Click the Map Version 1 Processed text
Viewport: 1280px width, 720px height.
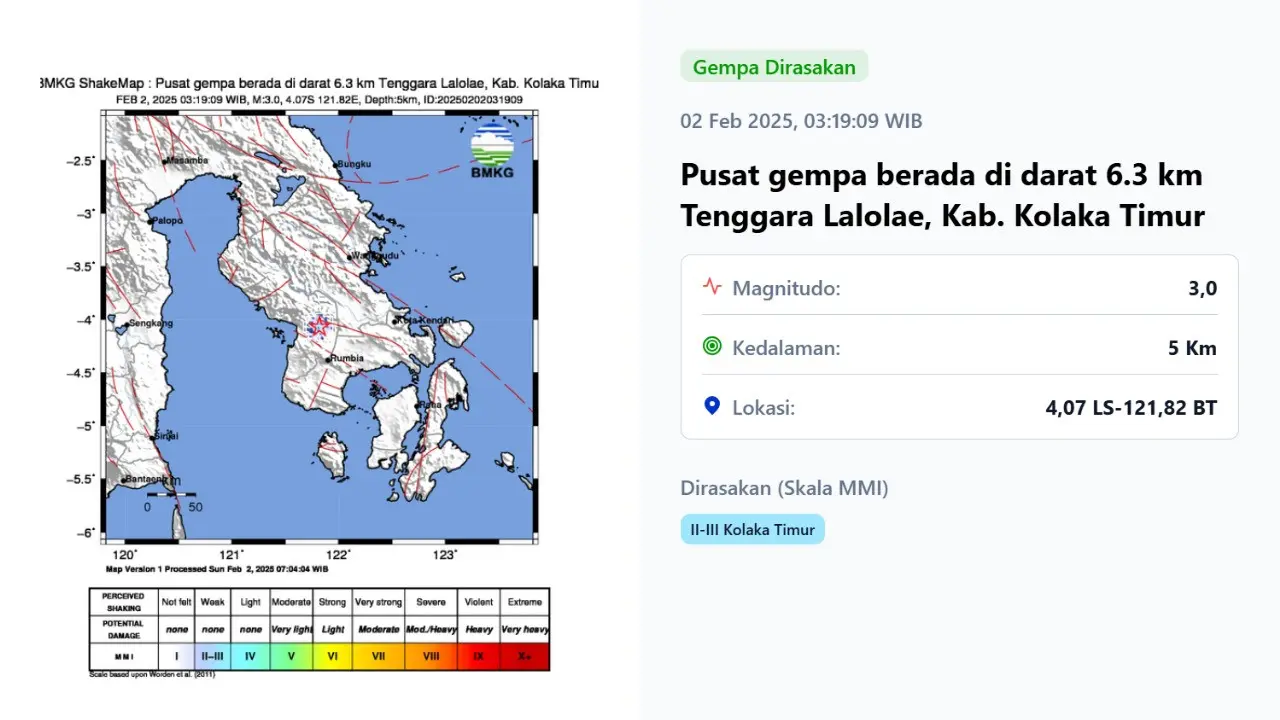[217, 568]
